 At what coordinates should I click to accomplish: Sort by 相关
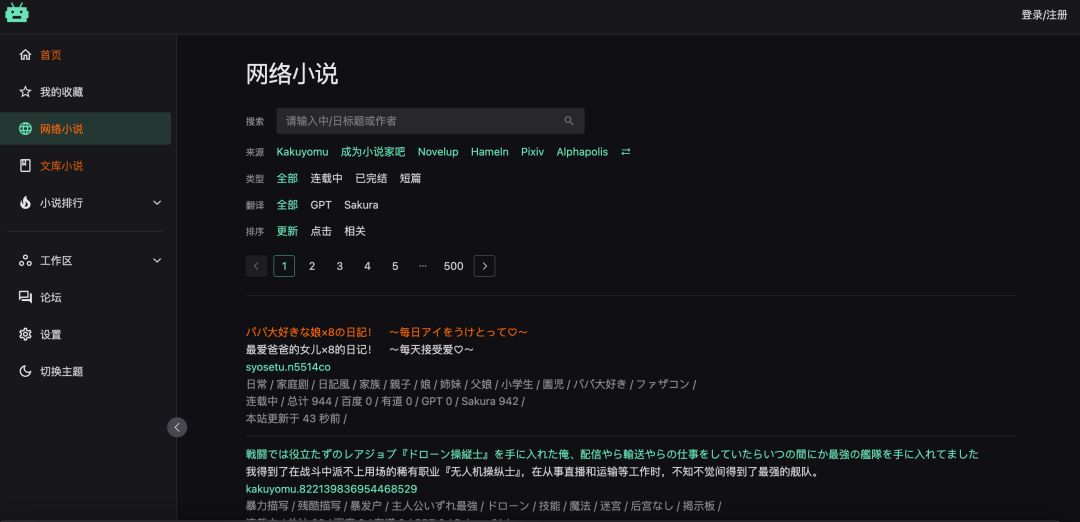point(355,231)
